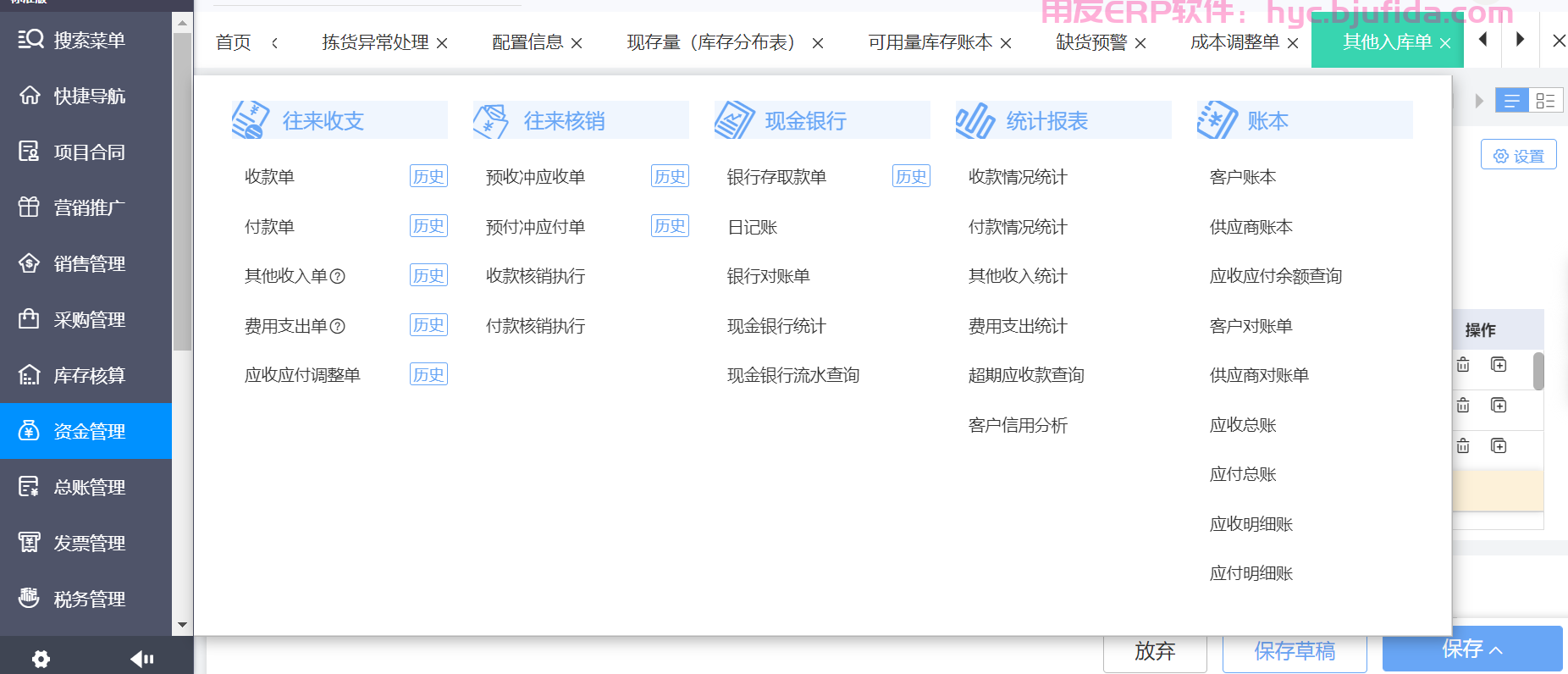Close the 成本调整单 tab
Viewport: 1568px width, 674px height.
[x=1292, y=43]
